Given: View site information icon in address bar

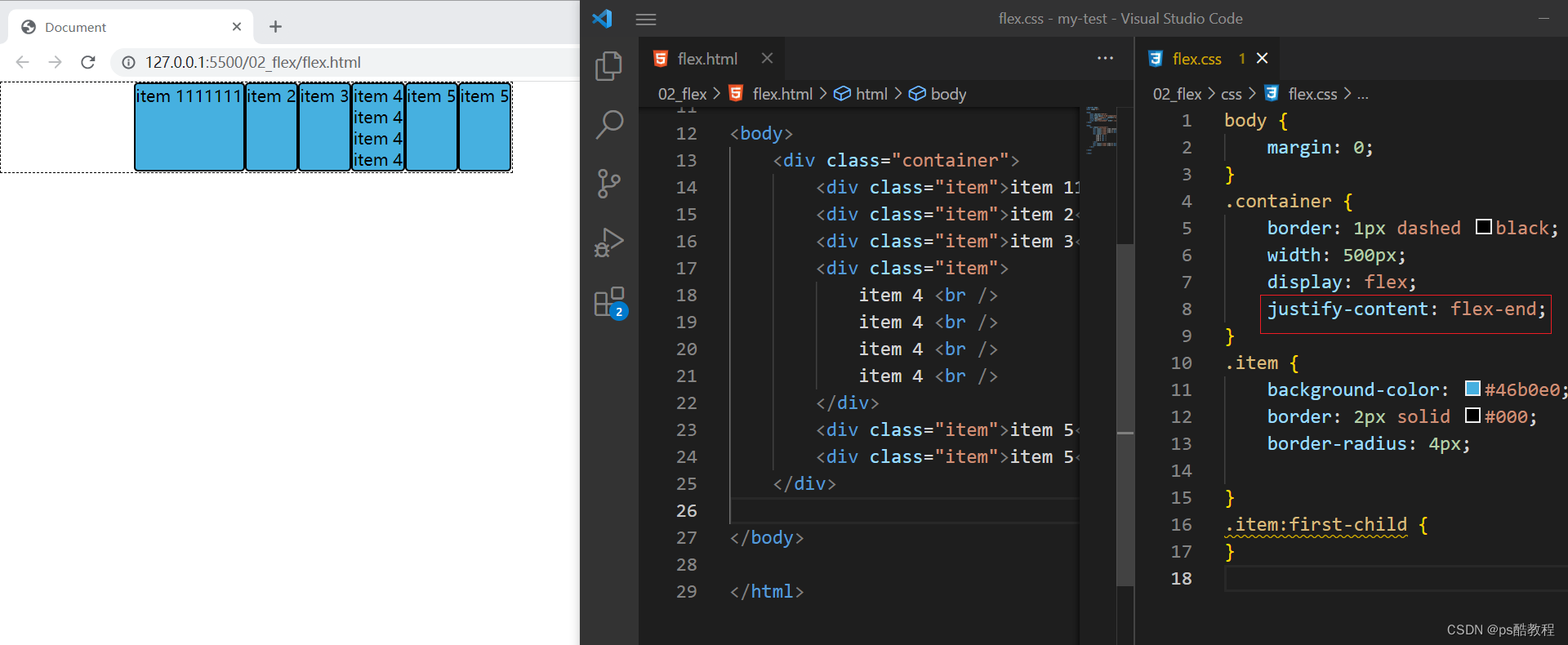Looking at the screenshot, I should pos(128,62).
